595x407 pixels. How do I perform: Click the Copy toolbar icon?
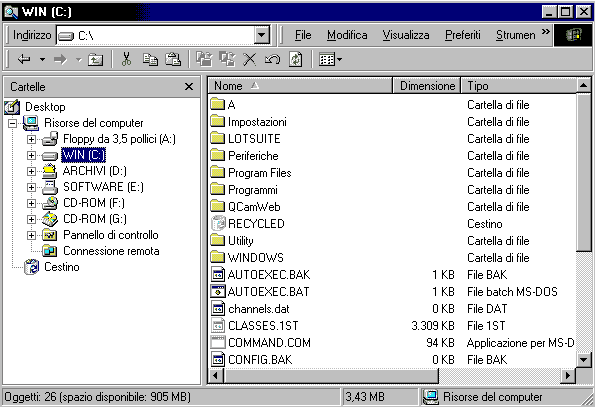pos(150,59)
